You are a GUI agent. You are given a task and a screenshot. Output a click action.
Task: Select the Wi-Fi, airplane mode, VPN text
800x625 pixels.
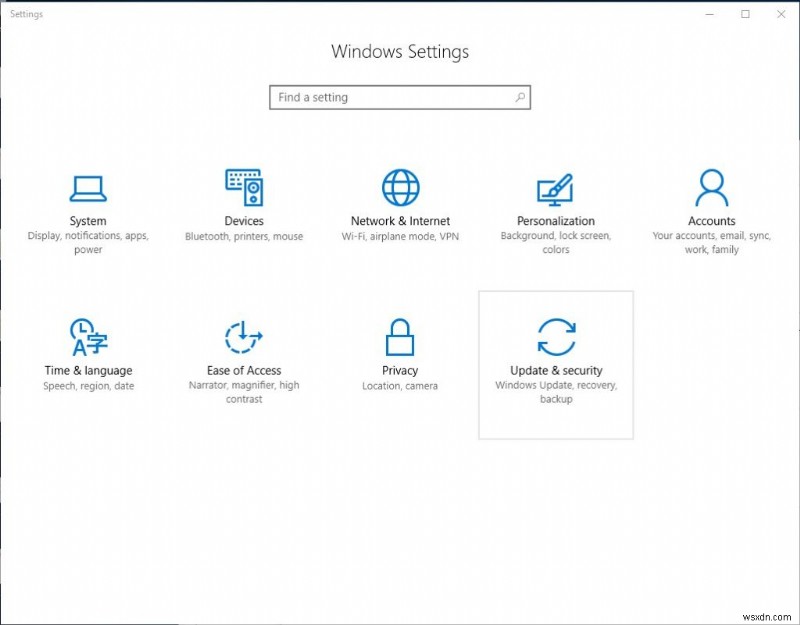pyautogui.click(x=400, y=235)
